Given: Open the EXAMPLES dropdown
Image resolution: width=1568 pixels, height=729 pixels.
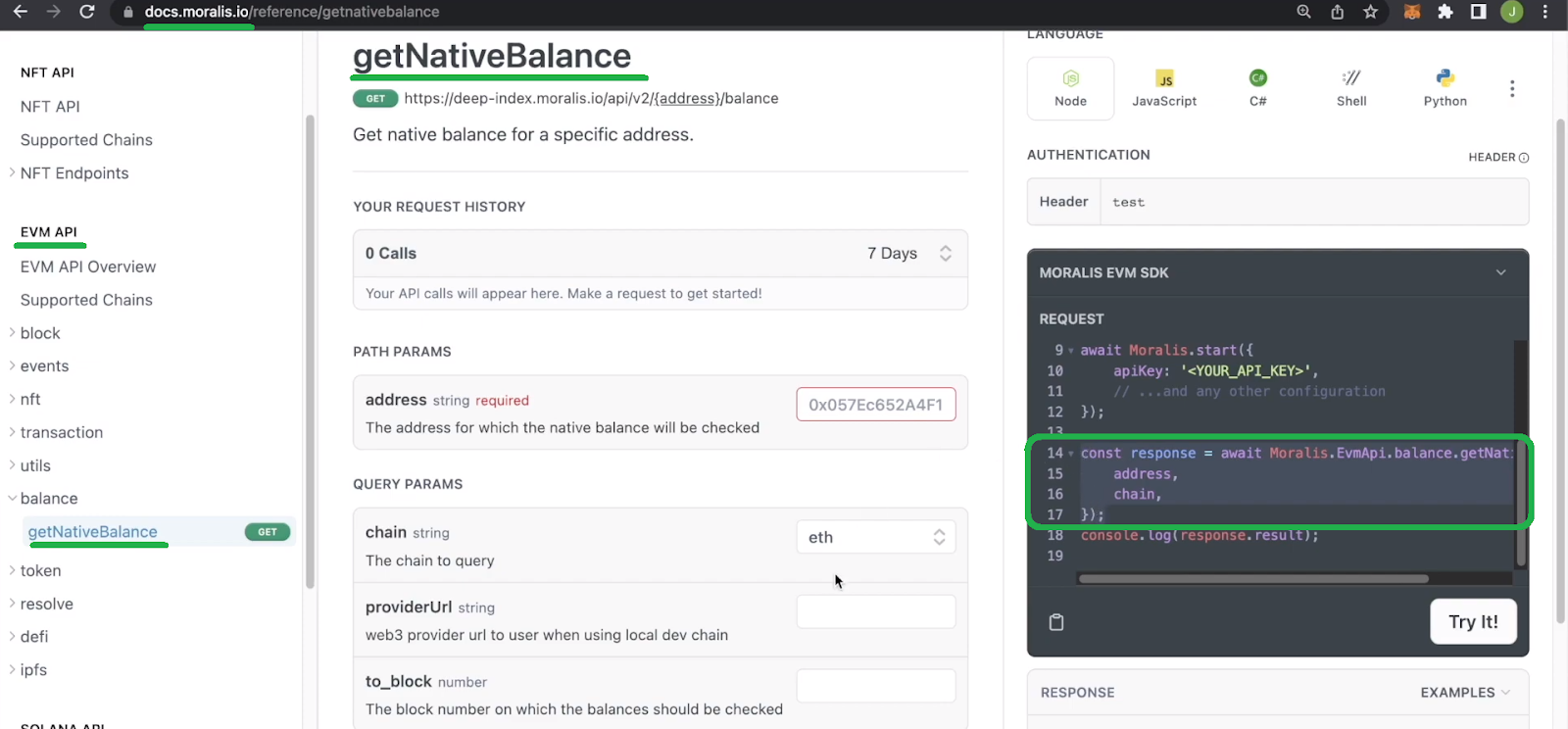Looking at the screenshot, I should [1465, 693].
